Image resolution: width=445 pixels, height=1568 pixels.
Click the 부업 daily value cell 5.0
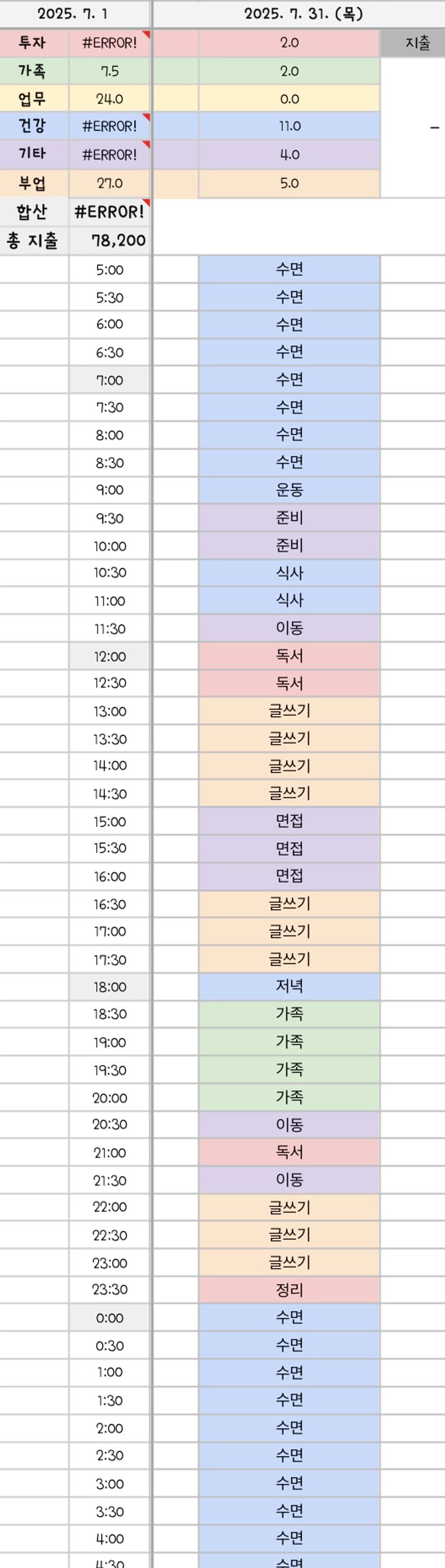(289, 183)
